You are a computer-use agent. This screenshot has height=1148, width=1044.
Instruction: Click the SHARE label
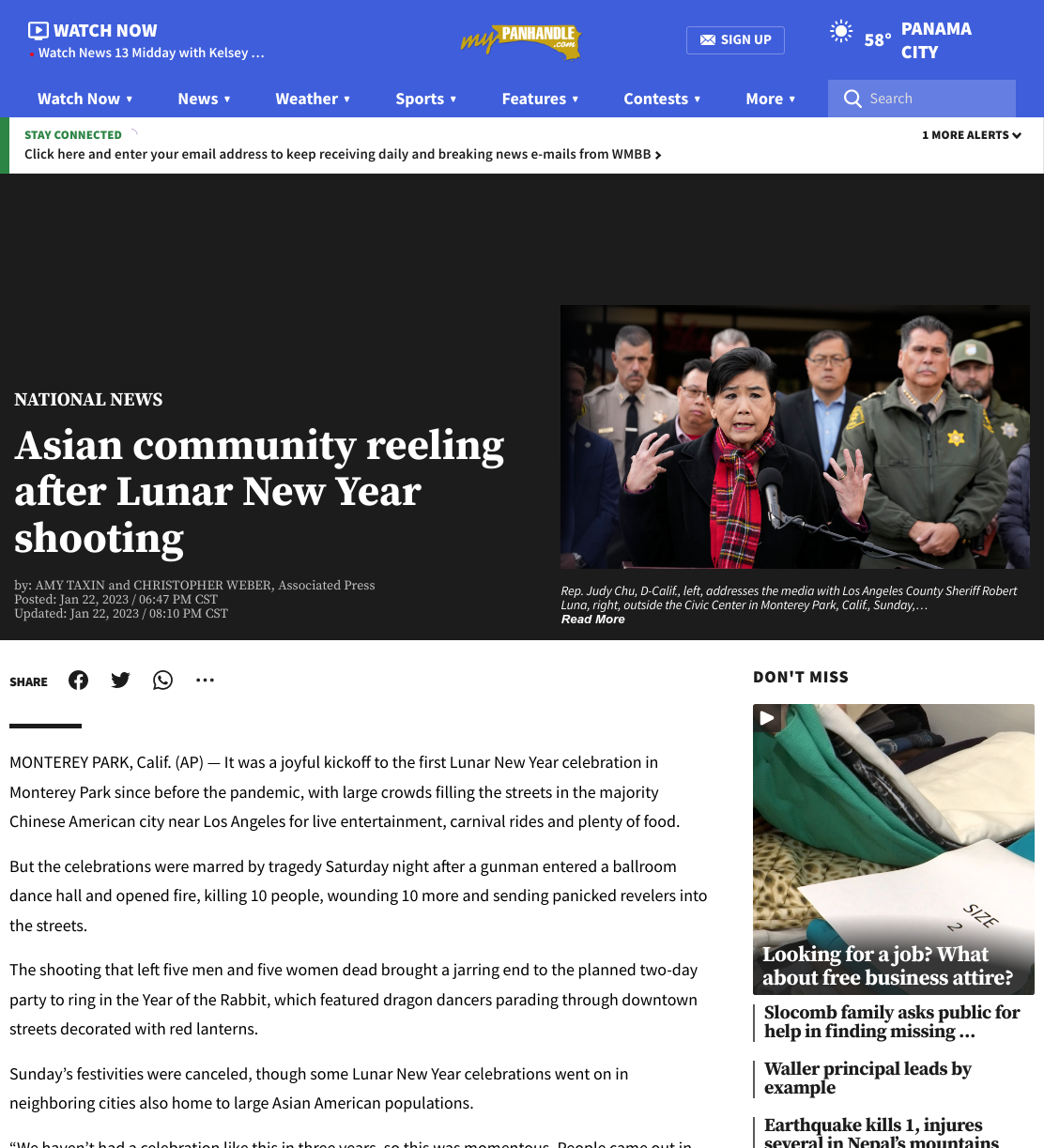click(x=28, y=682)
